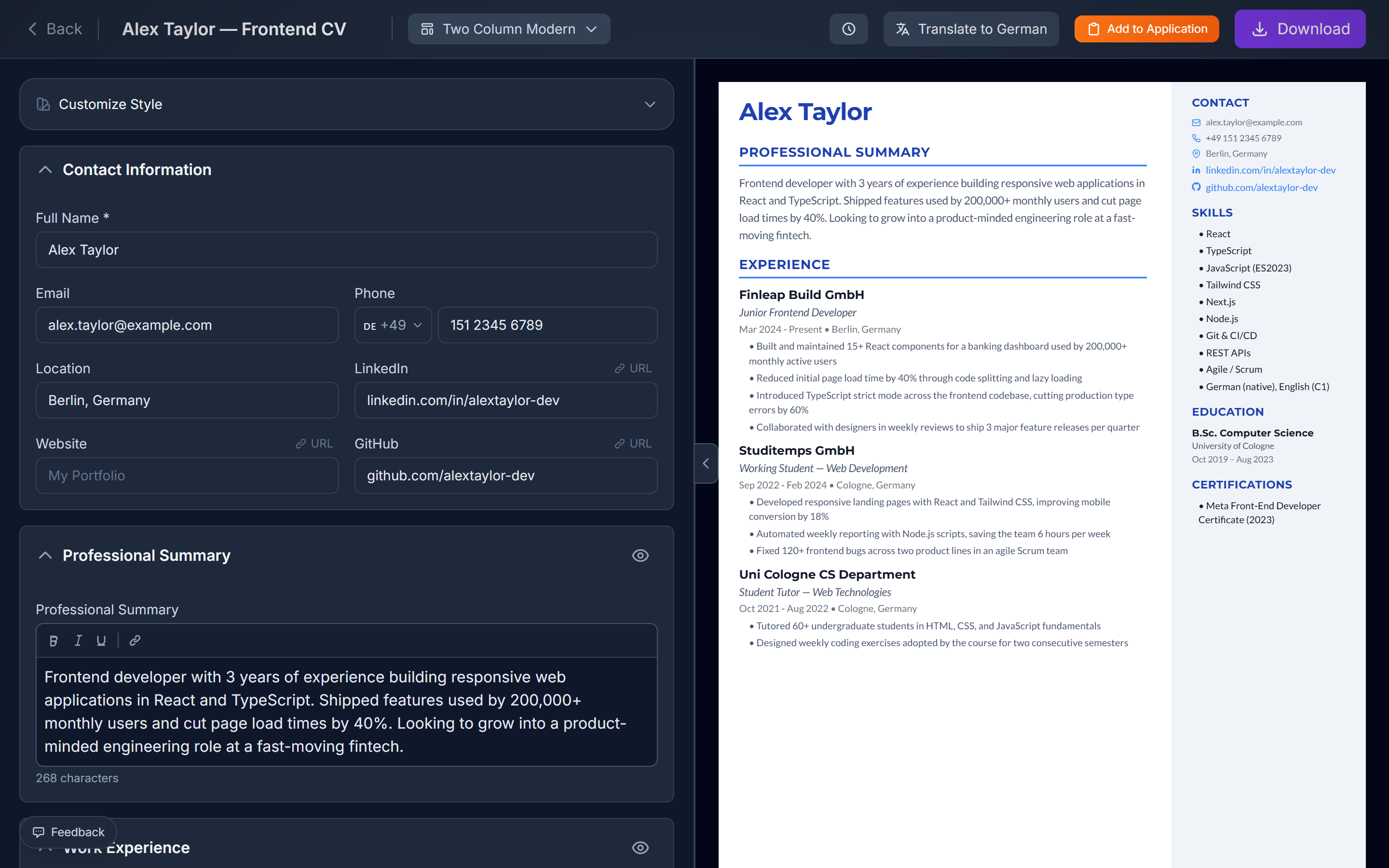Image resolution: width=1389 pixels, height=868 pixels.
Task: Collapse the editor panel with the arrow handle
Action: coord(706,463)
